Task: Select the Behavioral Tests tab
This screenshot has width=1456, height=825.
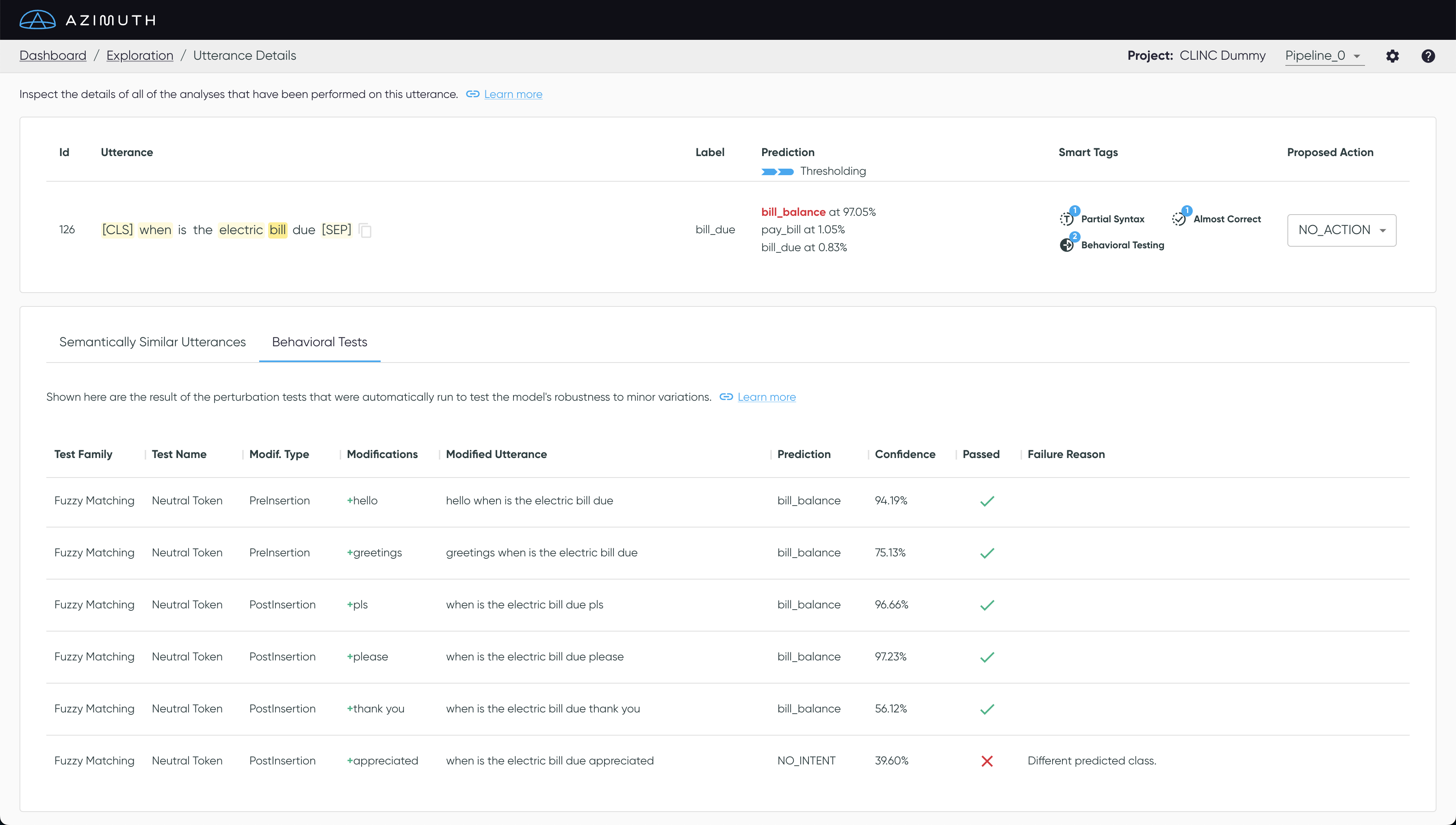Action: click(319, 342)
